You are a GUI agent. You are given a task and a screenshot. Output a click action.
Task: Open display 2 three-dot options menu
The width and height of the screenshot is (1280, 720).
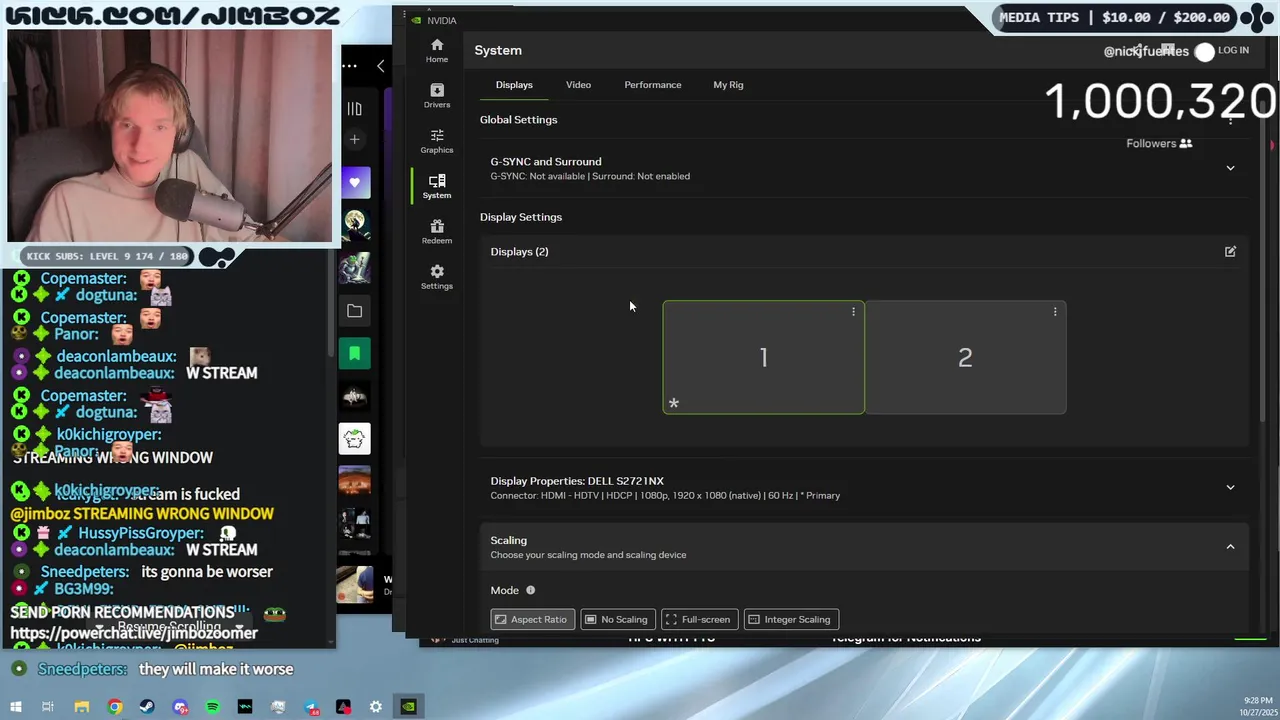pos(1055,312)
